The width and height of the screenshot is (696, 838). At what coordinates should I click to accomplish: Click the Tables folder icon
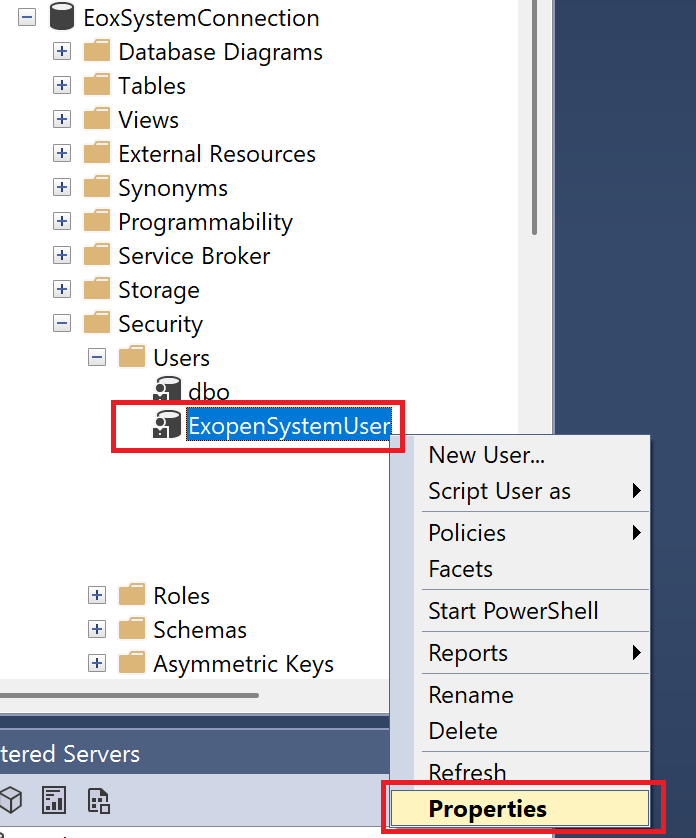click(97, 86)
